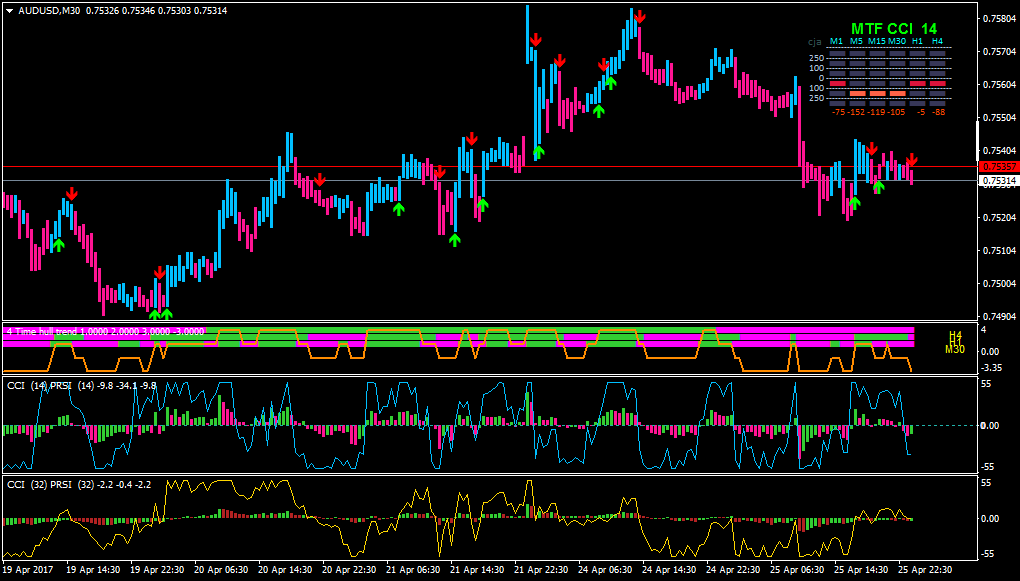
Task: Click the yellow M30 label beside hull trend
Action: (x=955, y=349)
